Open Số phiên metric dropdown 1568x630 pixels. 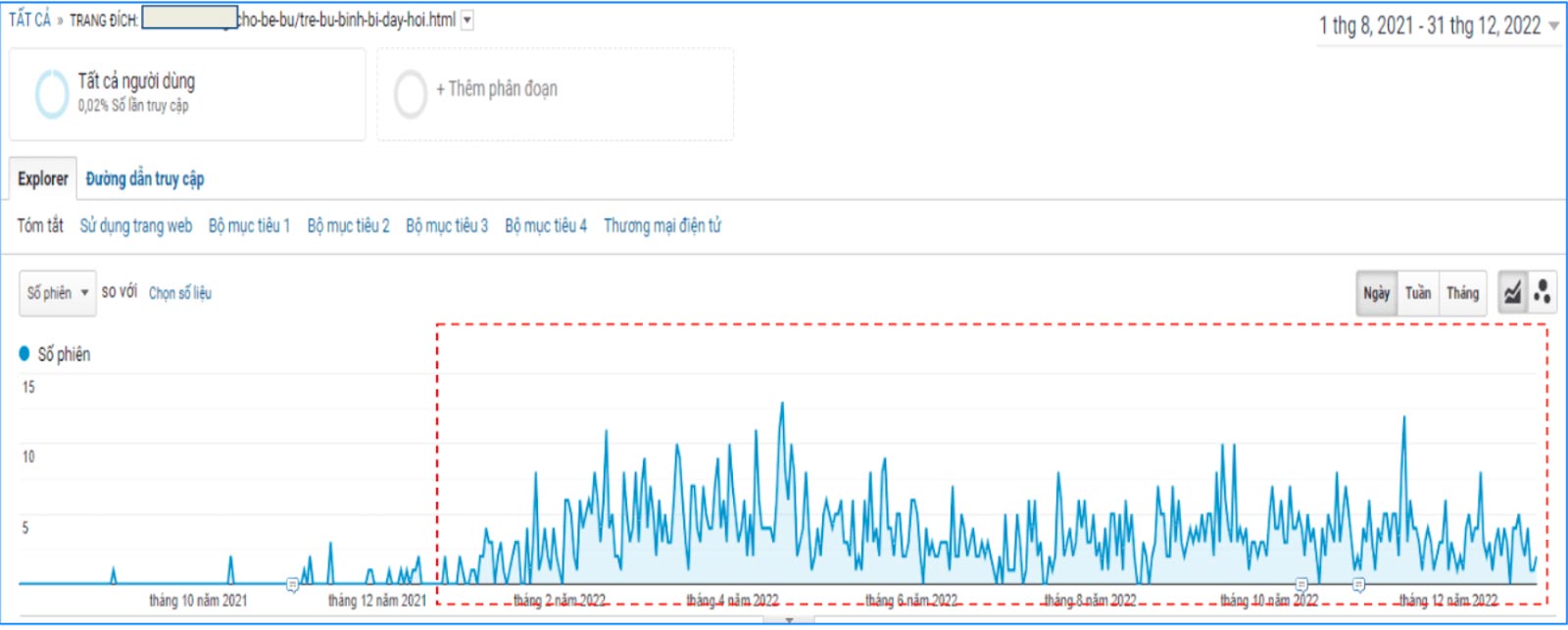coord(58,293)
